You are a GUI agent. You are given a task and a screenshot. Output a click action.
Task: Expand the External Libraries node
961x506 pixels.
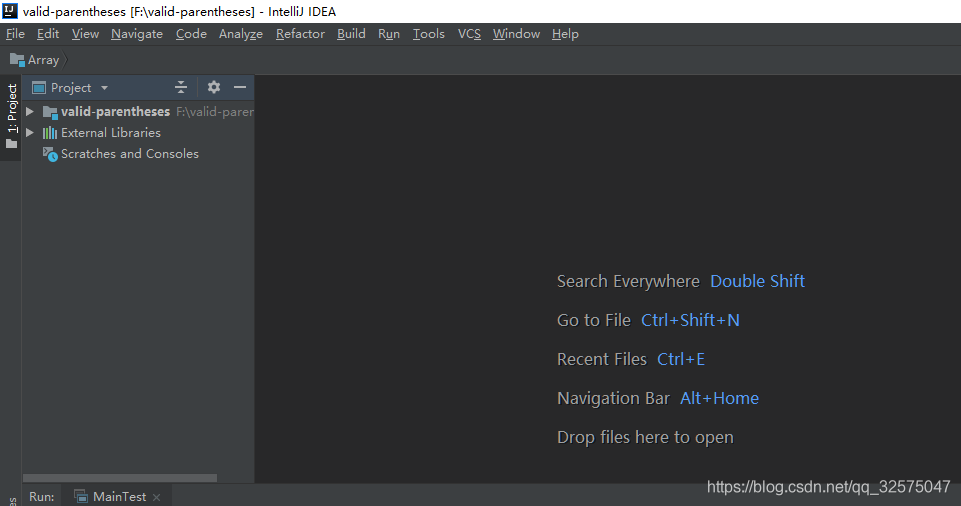point(29,132)
